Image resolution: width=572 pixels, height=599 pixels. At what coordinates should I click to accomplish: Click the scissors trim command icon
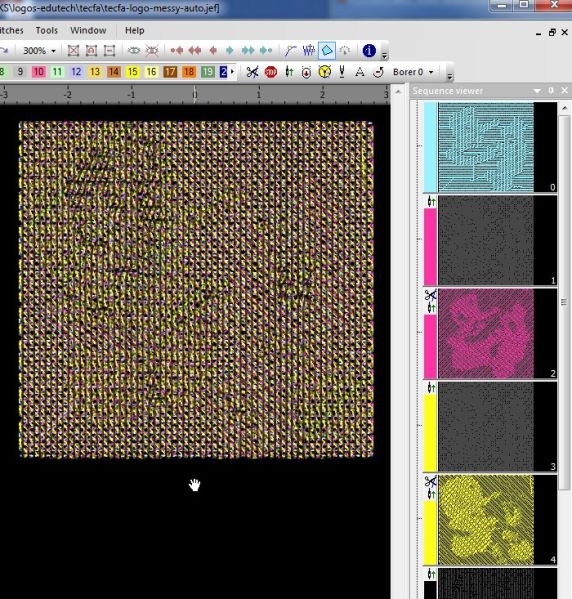(252, 72)
